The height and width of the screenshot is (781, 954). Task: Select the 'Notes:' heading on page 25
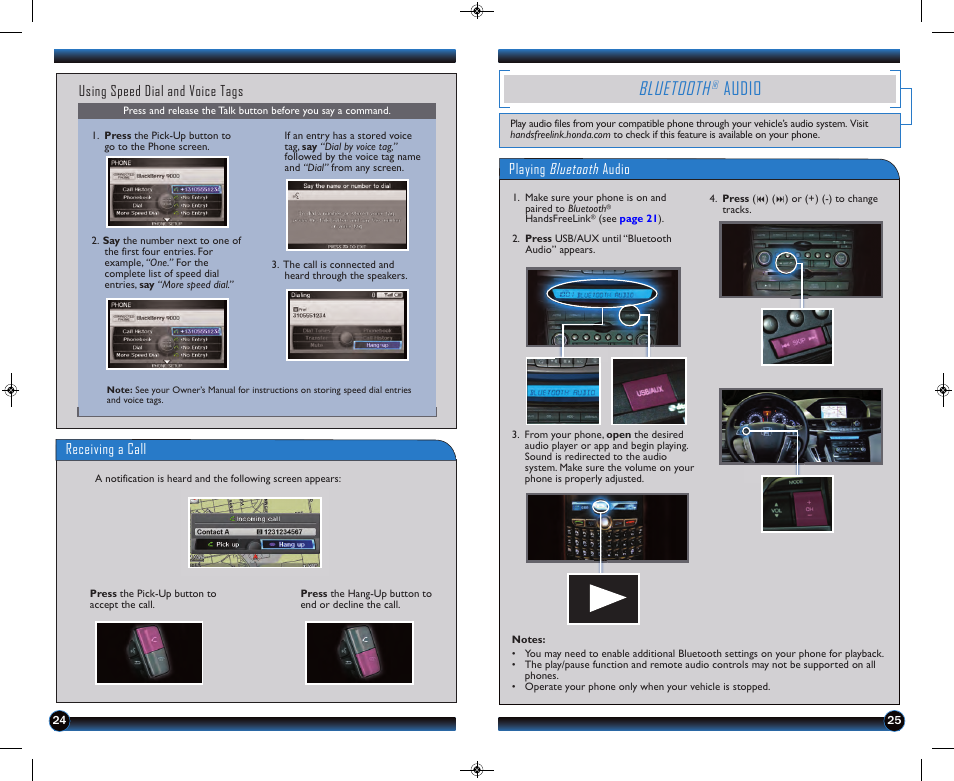528,639
